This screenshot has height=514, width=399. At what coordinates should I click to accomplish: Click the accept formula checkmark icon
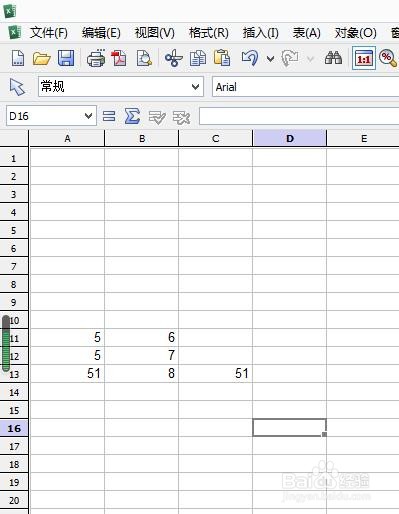(157, 117)
